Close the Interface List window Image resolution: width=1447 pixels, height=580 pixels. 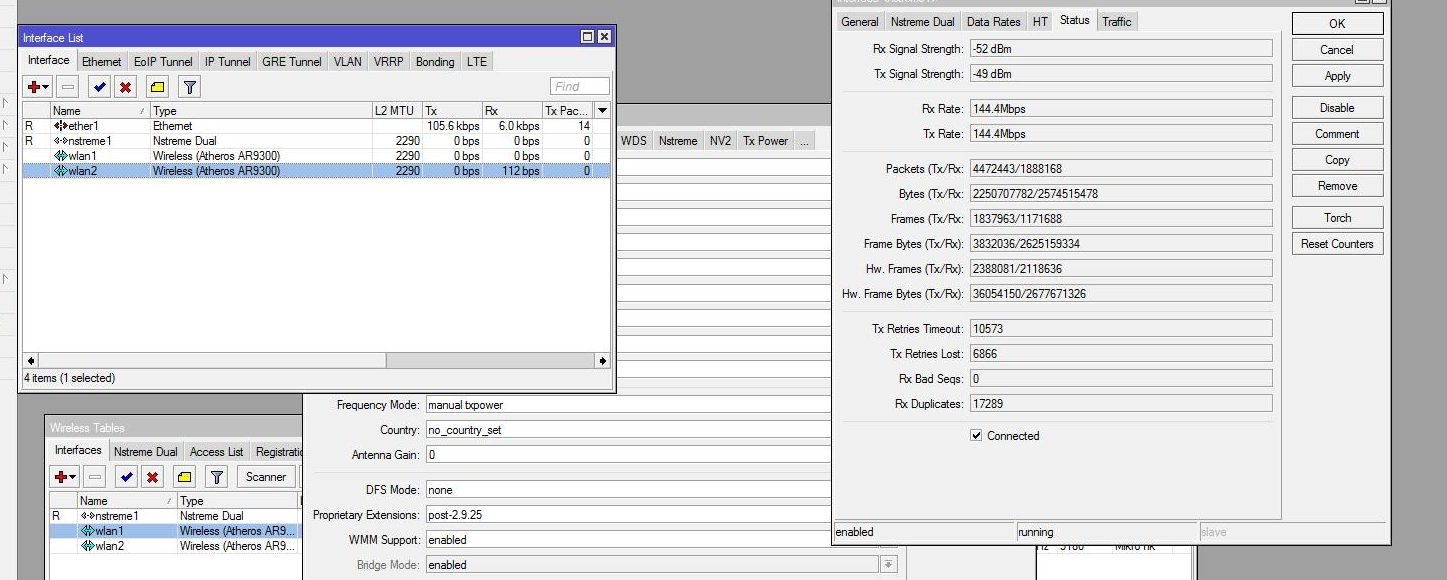click(604, 37)
